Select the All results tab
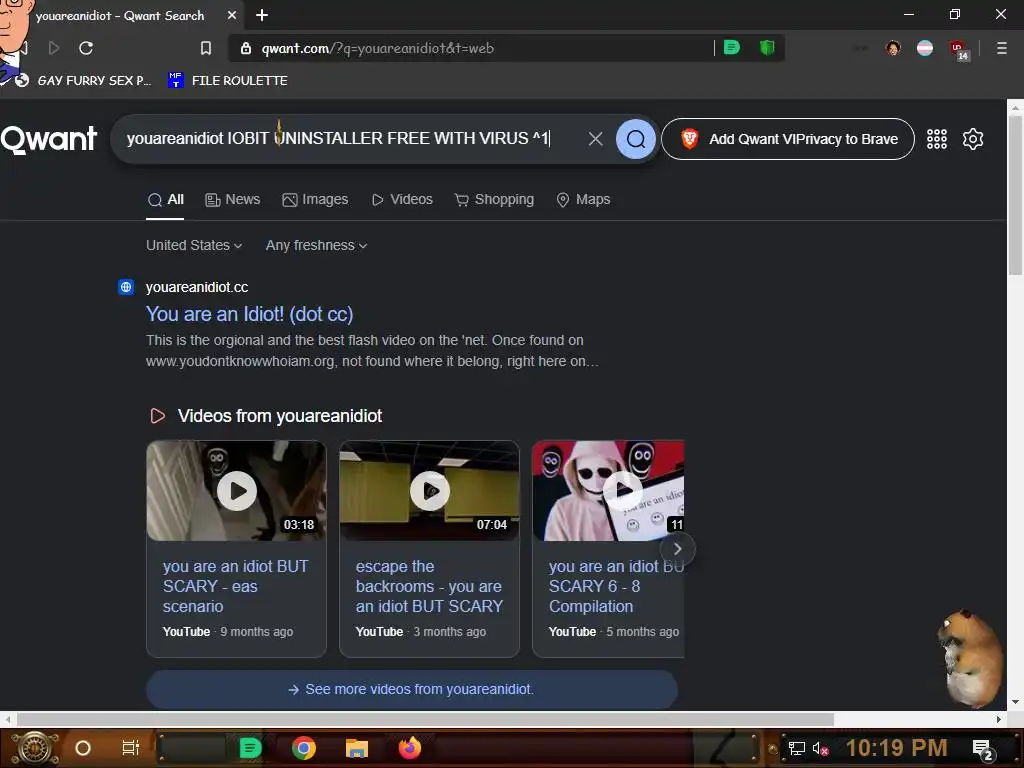Image resolution: width=1024 pixels, height=768 pixels. coord(165,200)
